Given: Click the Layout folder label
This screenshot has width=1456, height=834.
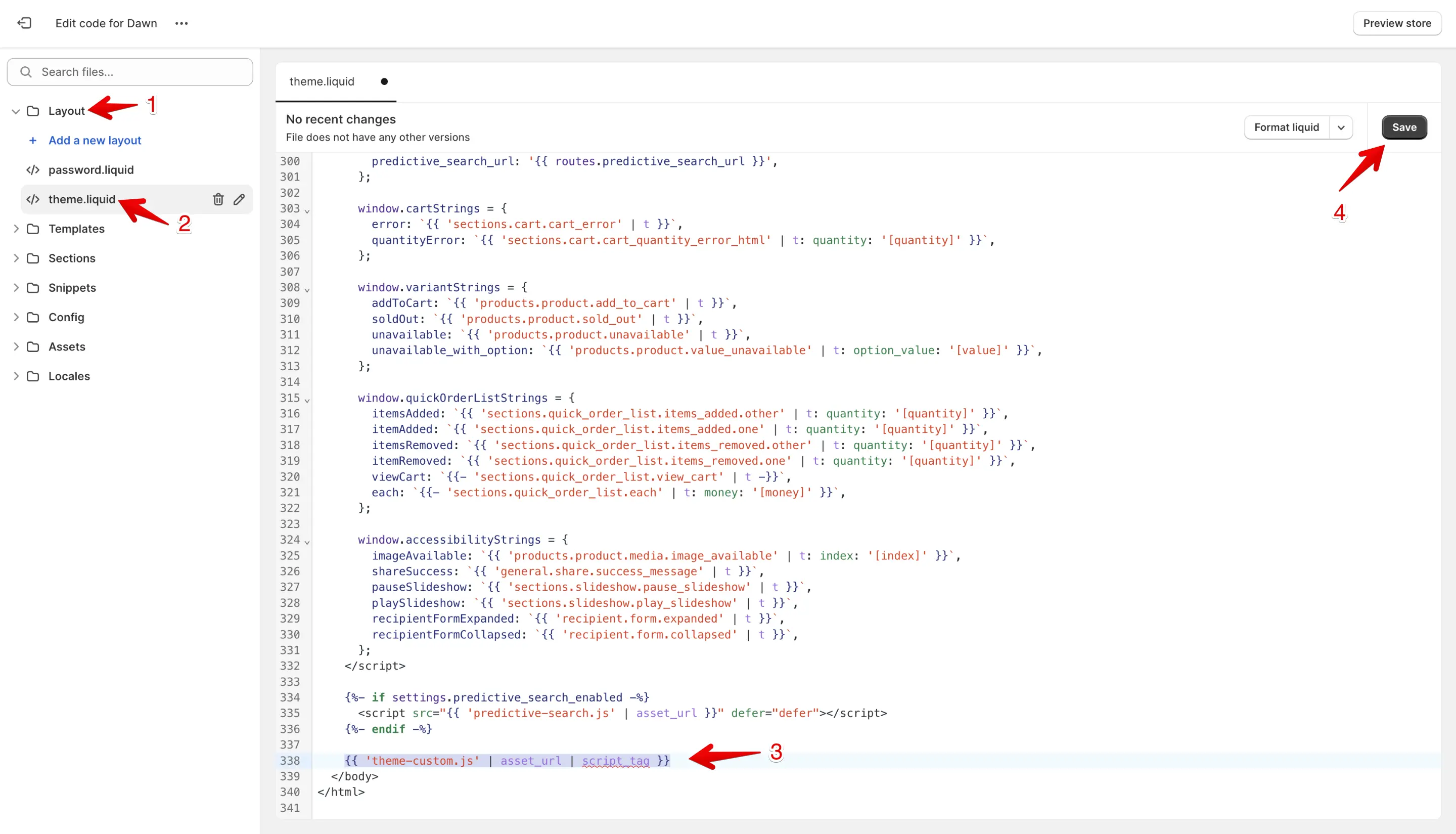Looking at the screenshot, I should [66, 111].
